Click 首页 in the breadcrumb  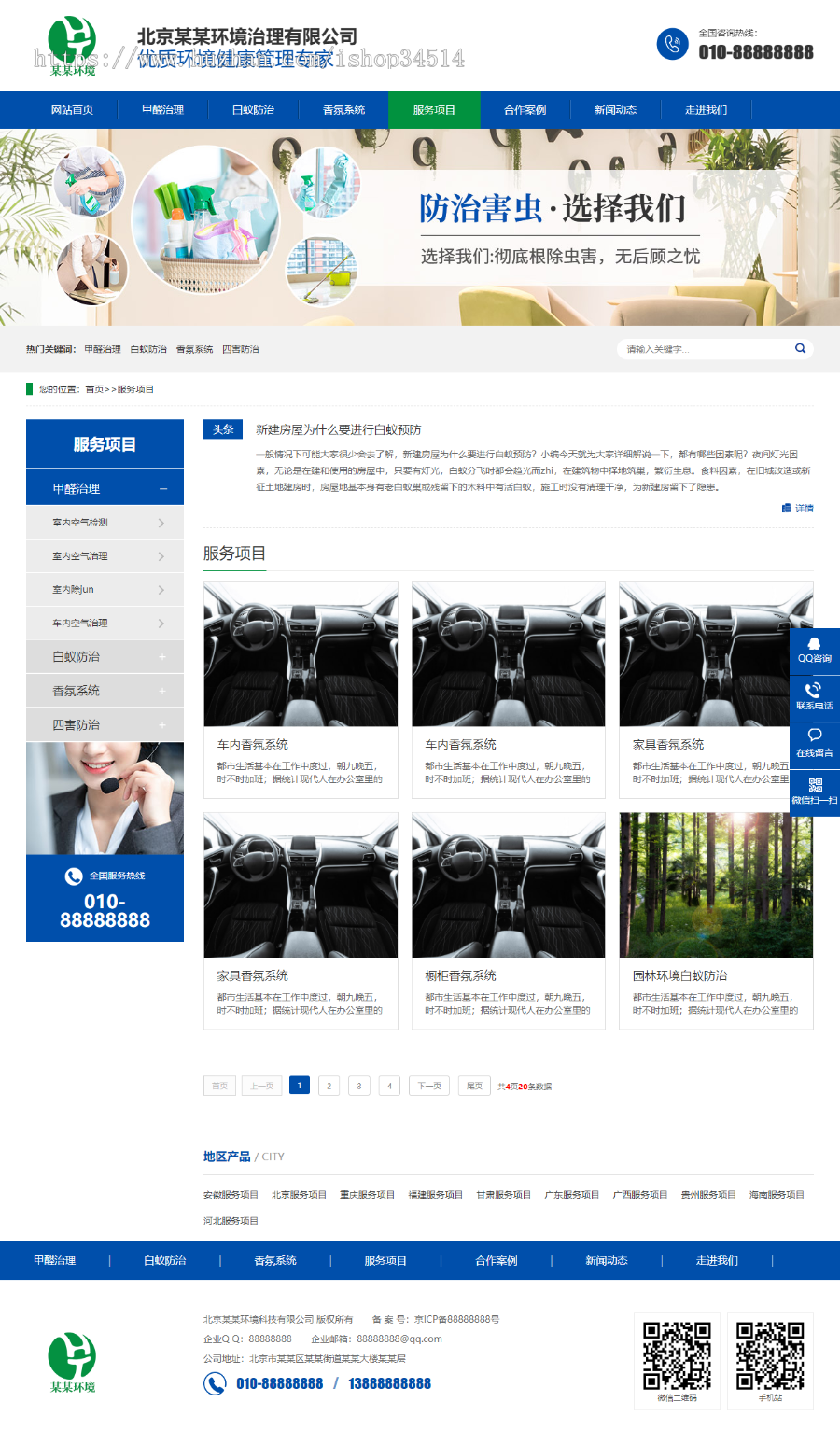pos(94,389)
